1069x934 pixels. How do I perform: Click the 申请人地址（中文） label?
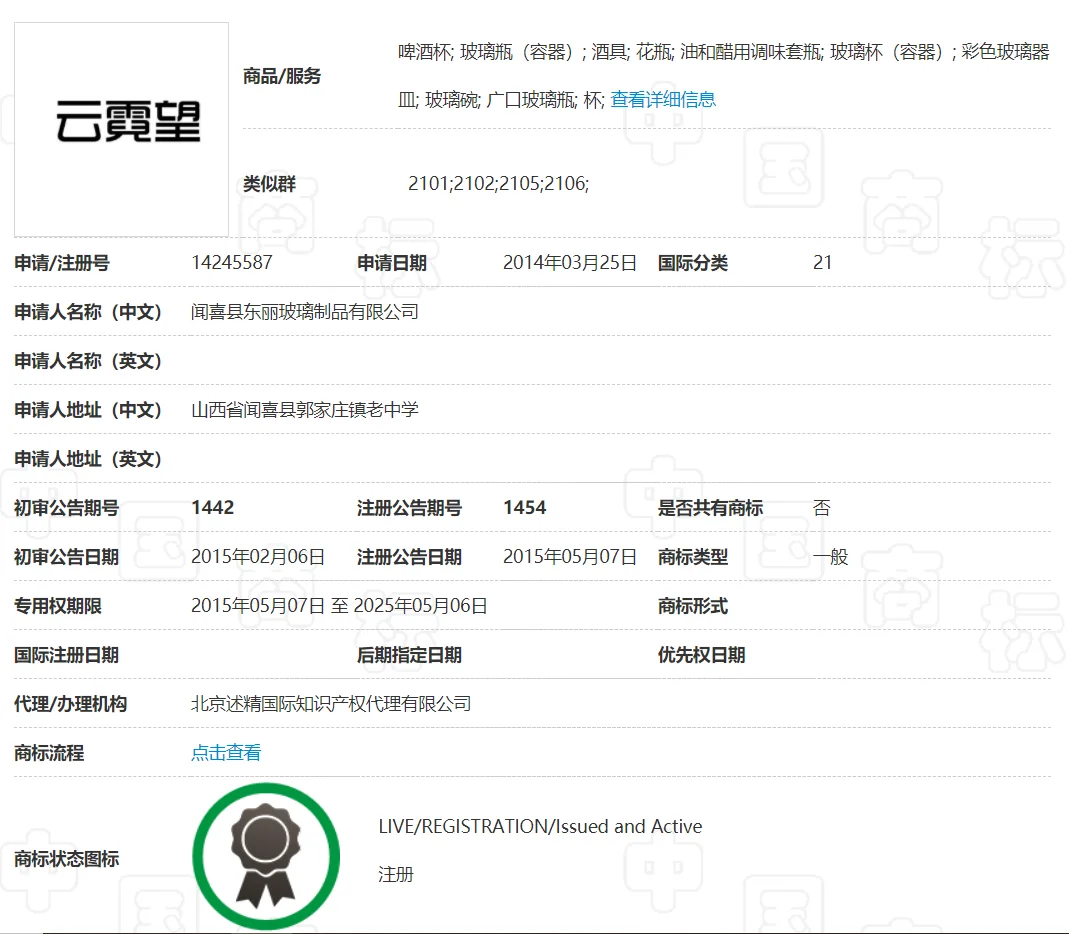click(88, 410)
